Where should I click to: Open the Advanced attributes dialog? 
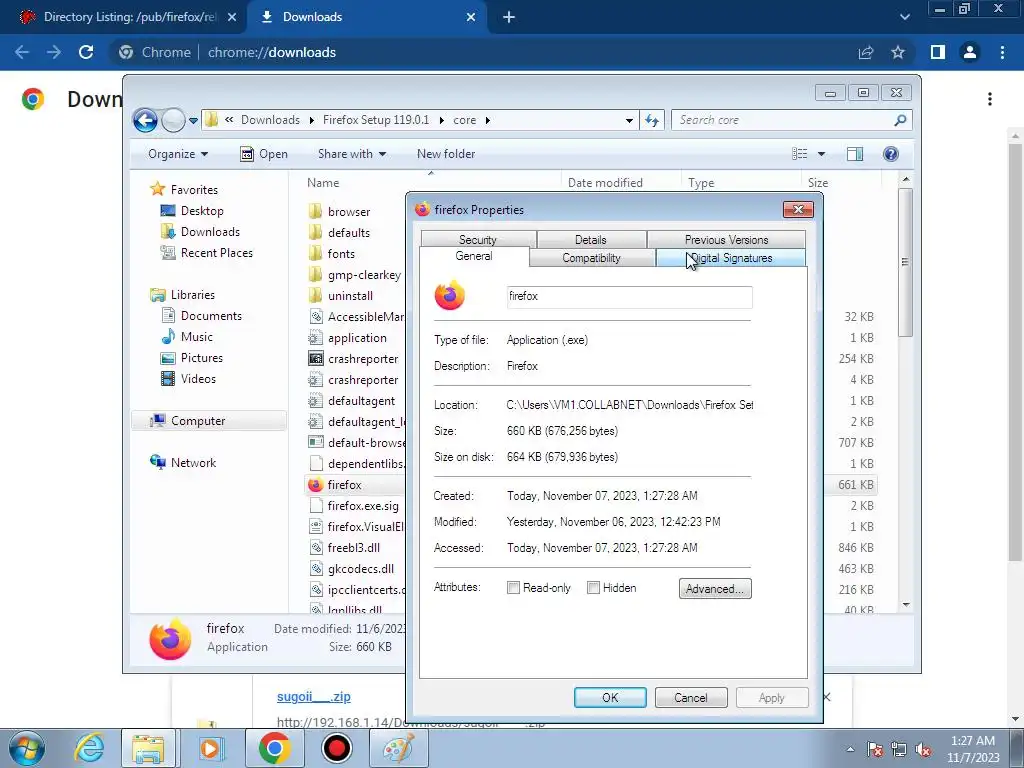pos(715,588)
